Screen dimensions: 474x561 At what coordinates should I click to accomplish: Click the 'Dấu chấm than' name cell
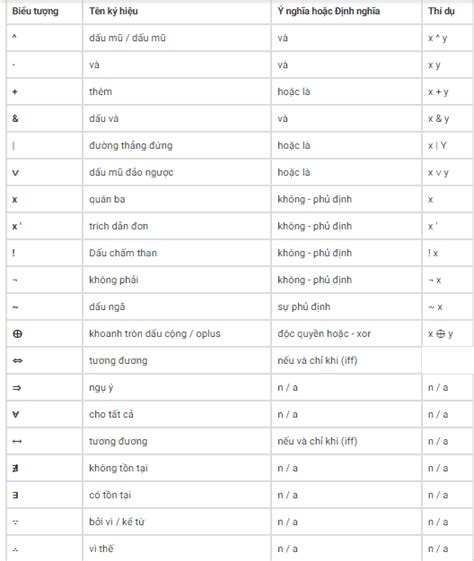tap(177, 253)
